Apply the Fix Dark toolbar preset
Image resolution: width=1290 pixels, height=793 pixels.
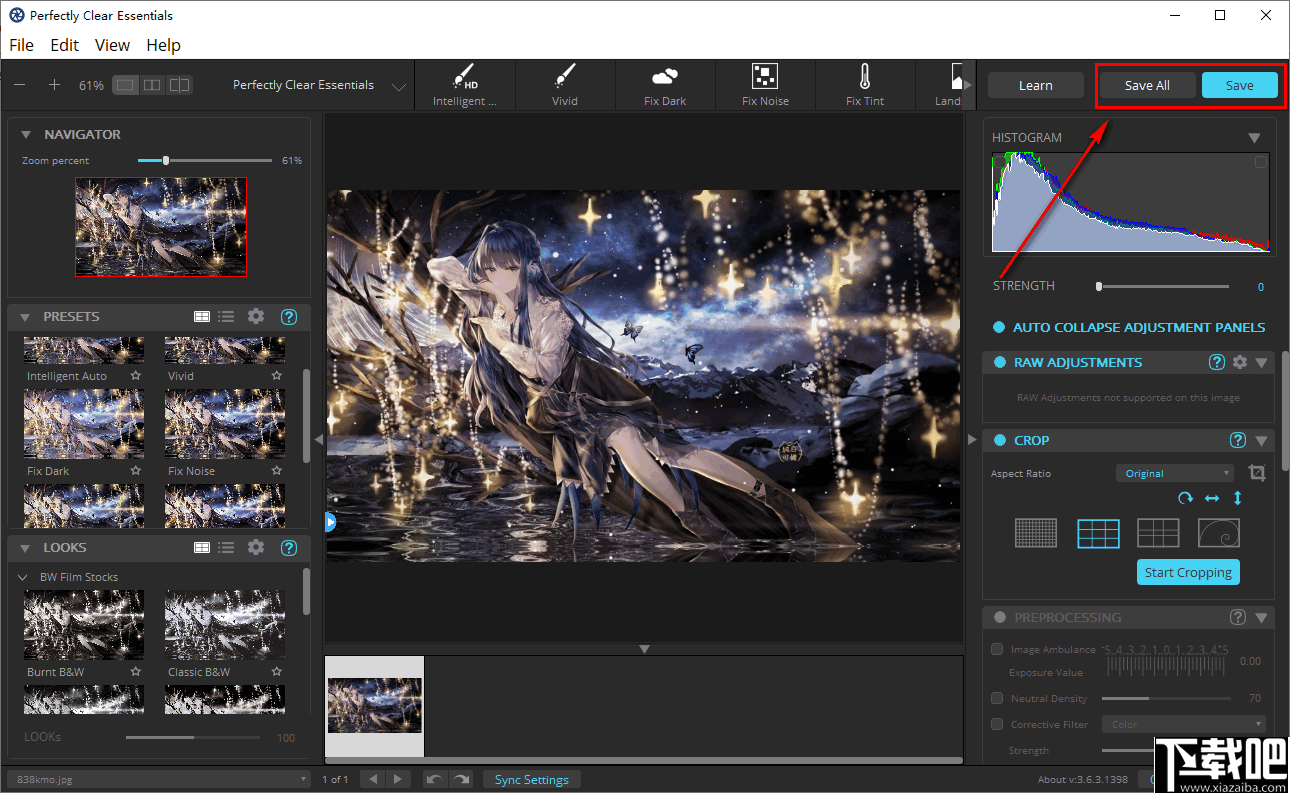pyautogui.click(x=665, y=85)
